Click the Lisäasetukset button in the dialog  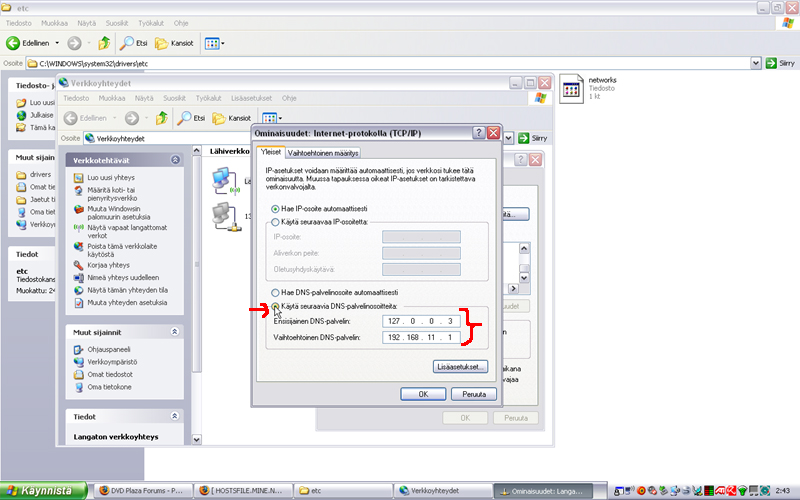tap(460, 367)
